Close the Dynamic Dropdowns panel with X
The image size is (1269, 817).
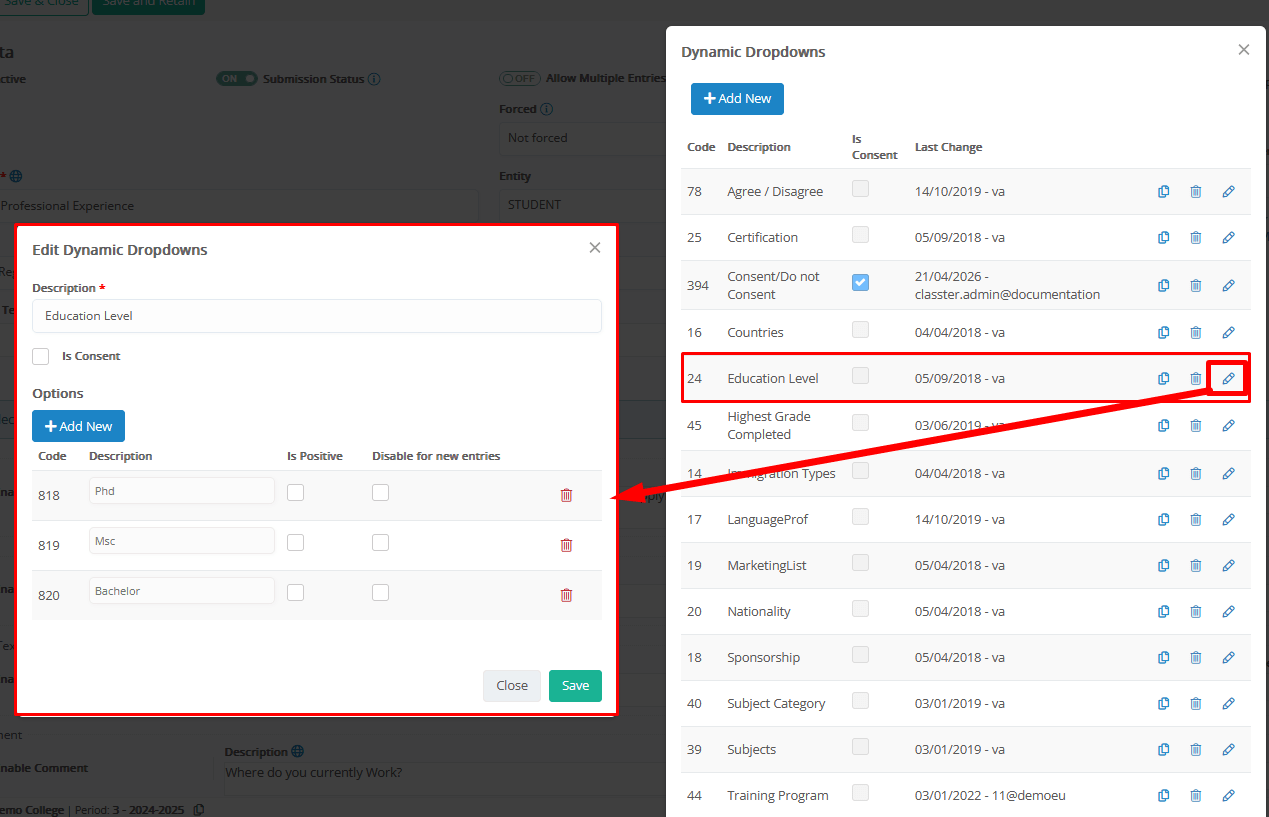coord(1243,50)
